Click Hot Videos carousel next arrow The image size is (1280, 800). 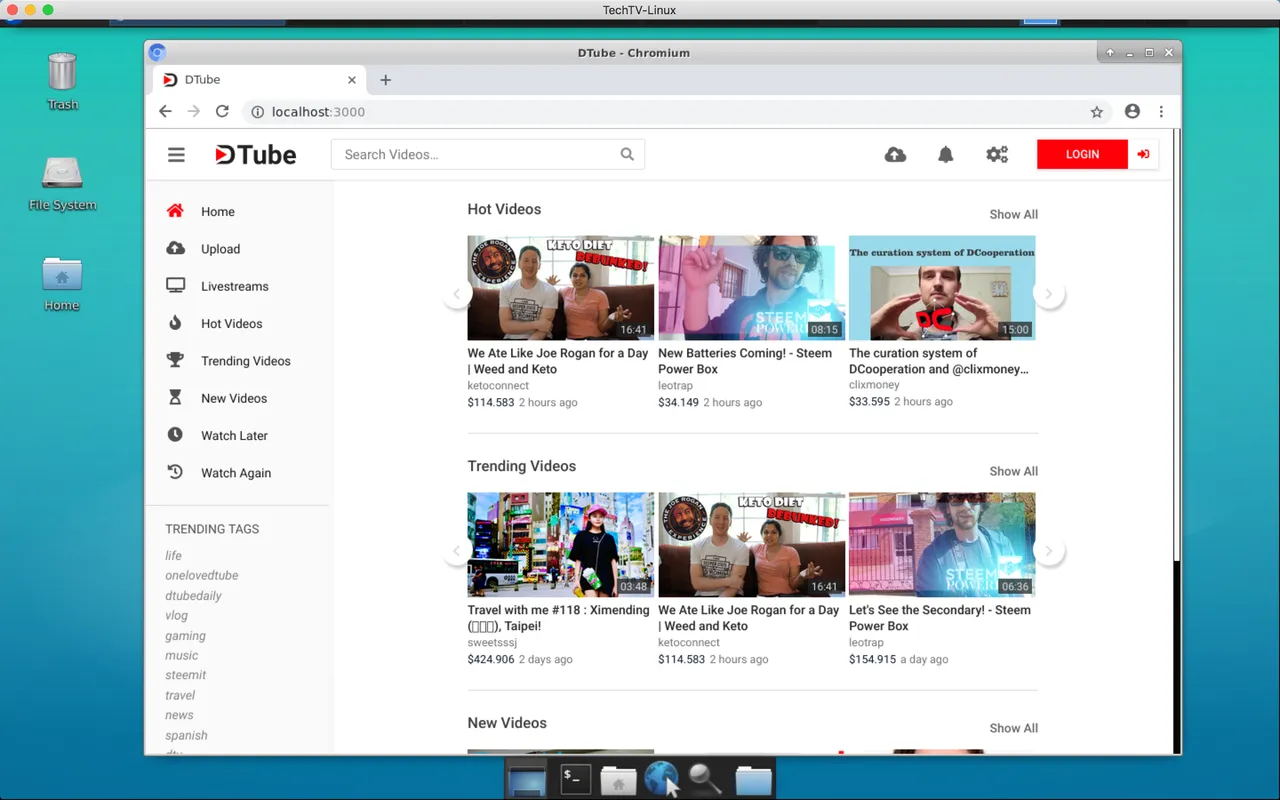[1048, 294]
